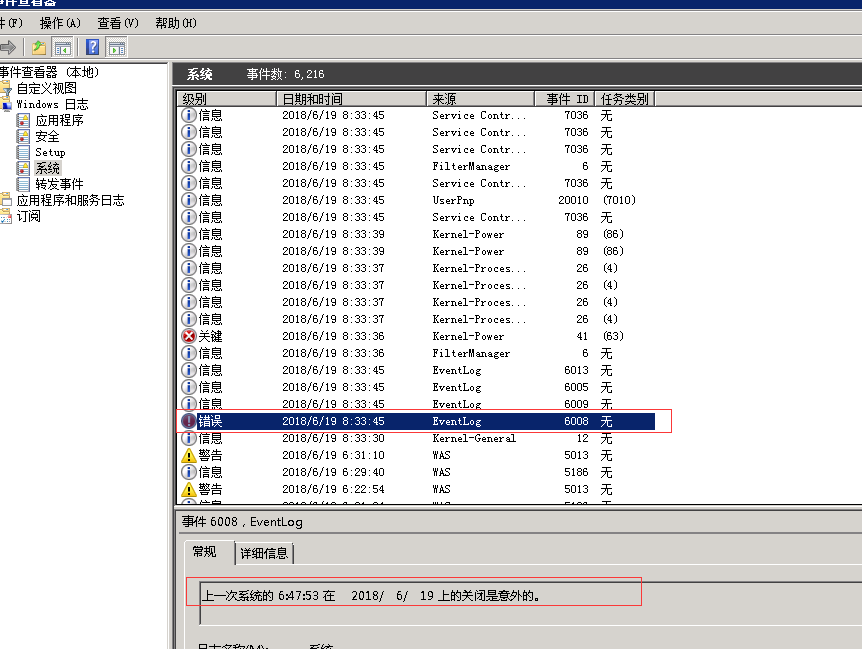Select the 应用程序 log in the tree

pyautogui.click(x=59, y=120)
